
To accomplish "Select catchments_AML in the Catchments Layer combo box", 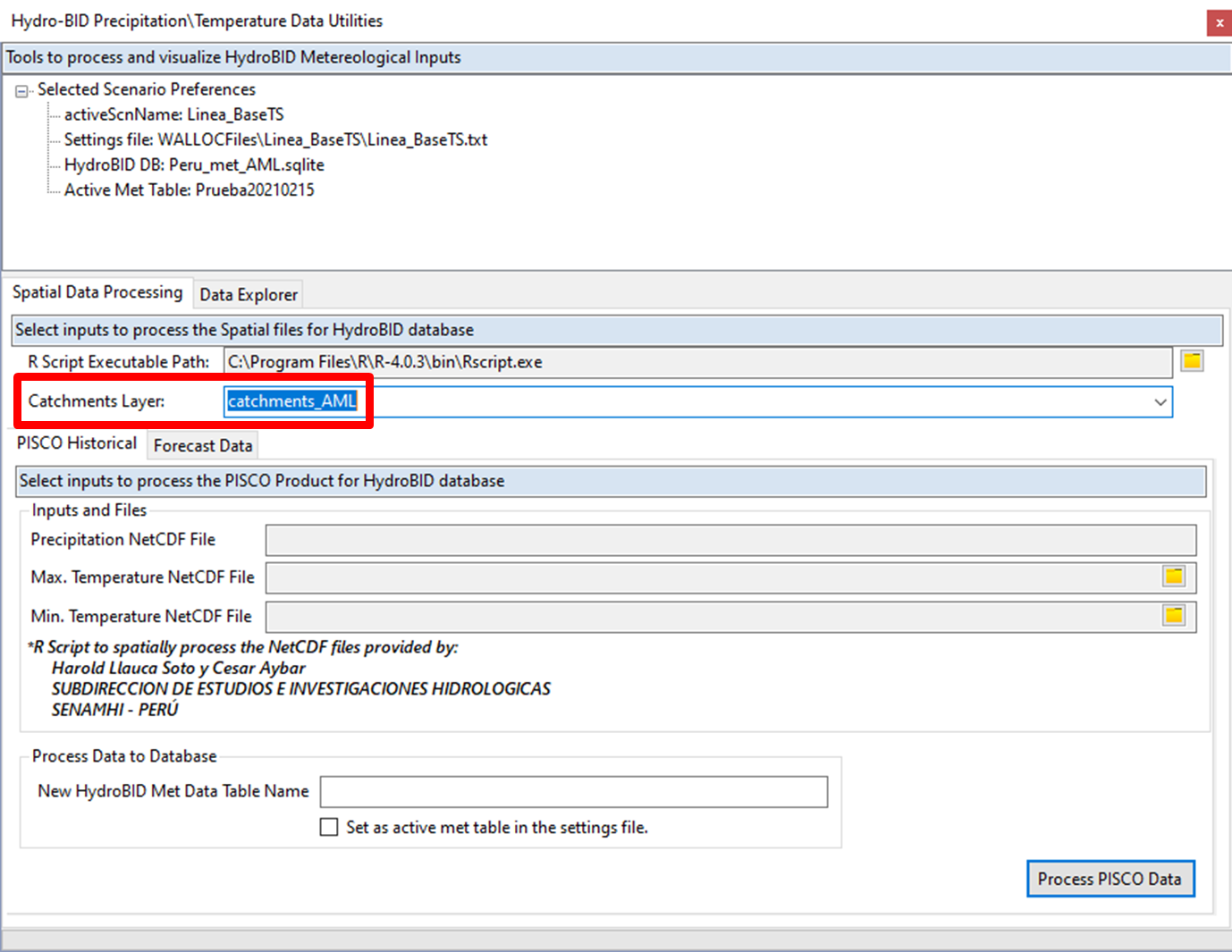I will tap(295, 401).
